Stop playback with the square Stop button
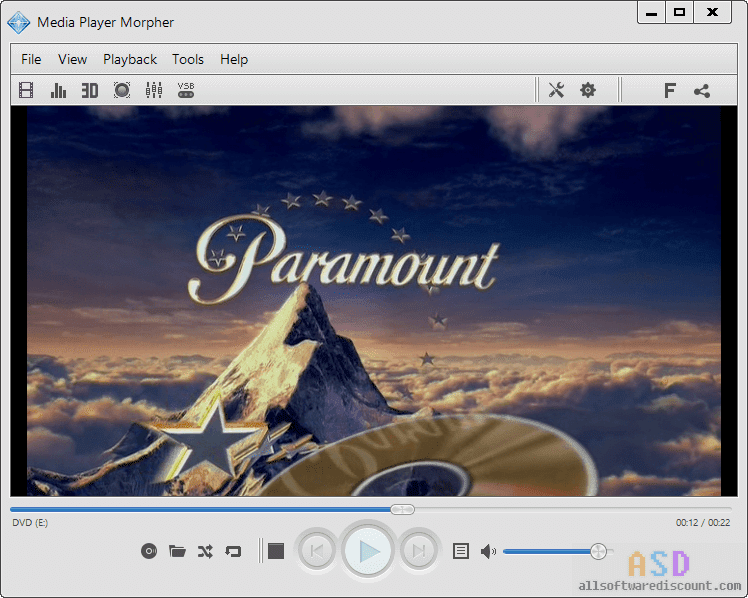The width and height of the screenshot is (748, 598). [x=277, y=551]
